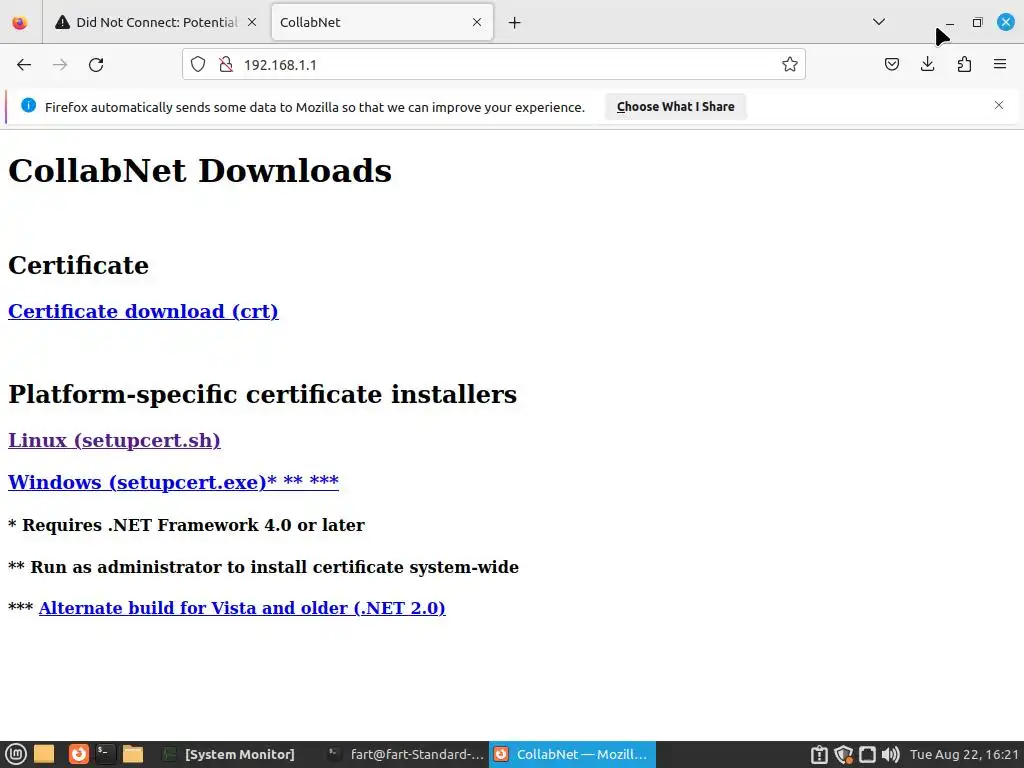Open file manager from taskbar
Image resolution: width=1024 pixels, height=768 pixels.
point(133,754)
